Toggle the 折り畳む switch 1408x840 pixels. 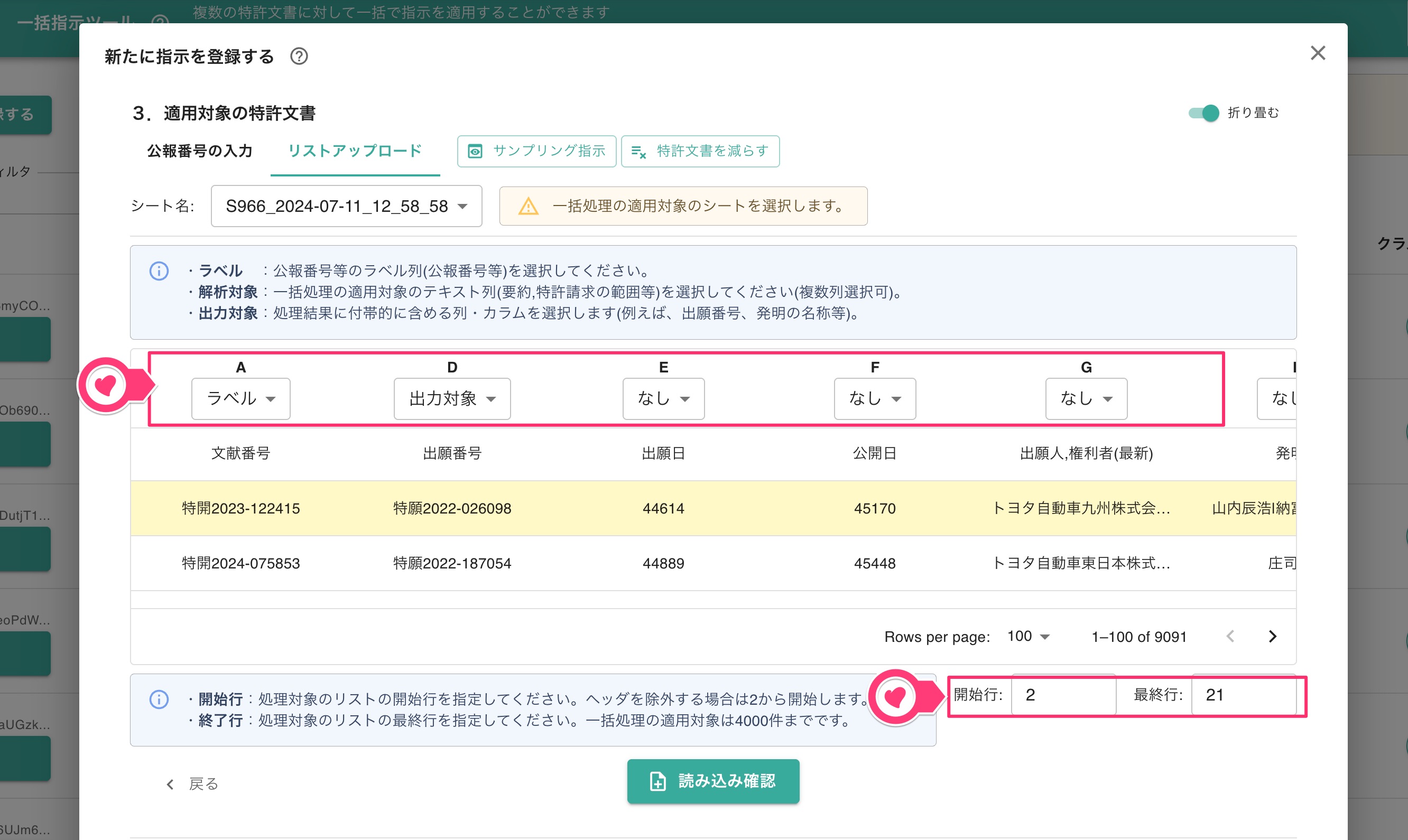coord(1203,113)
